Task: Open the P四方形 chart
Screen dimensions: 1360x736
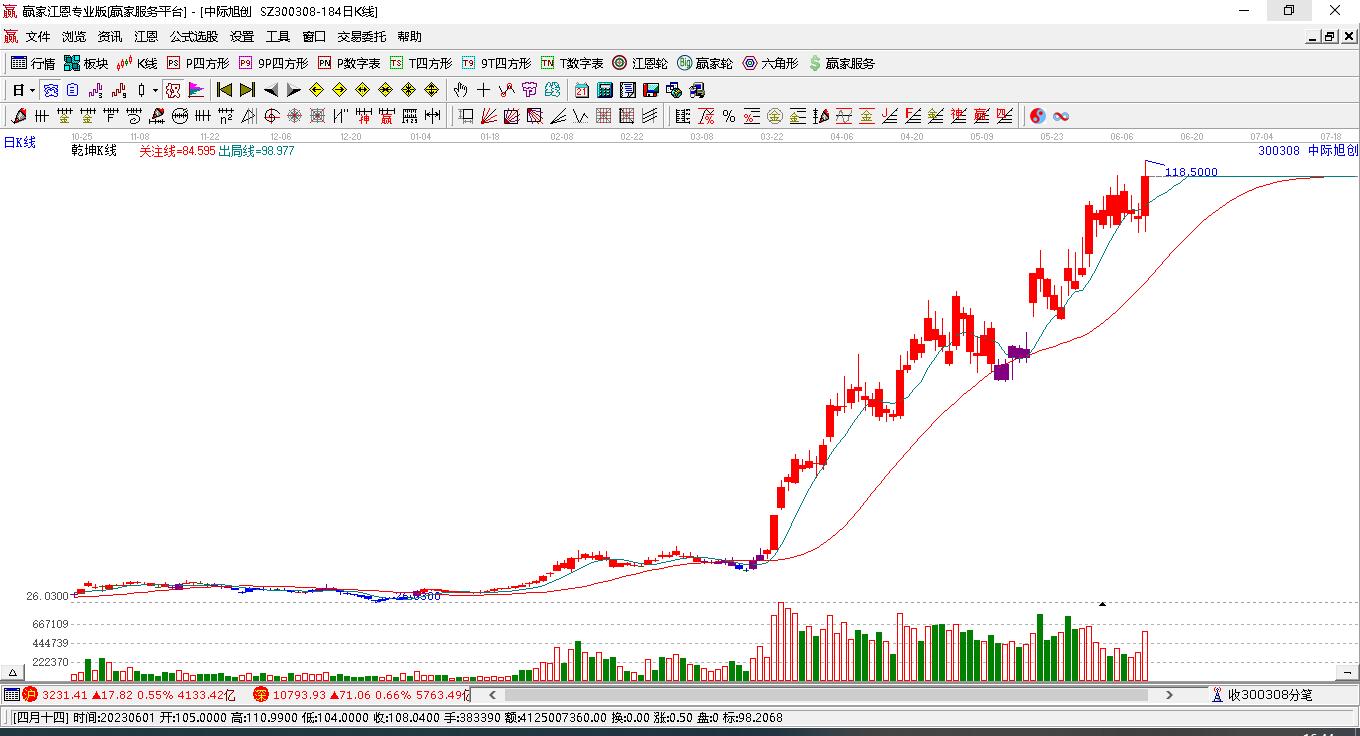Action: [x=197, y=63]
